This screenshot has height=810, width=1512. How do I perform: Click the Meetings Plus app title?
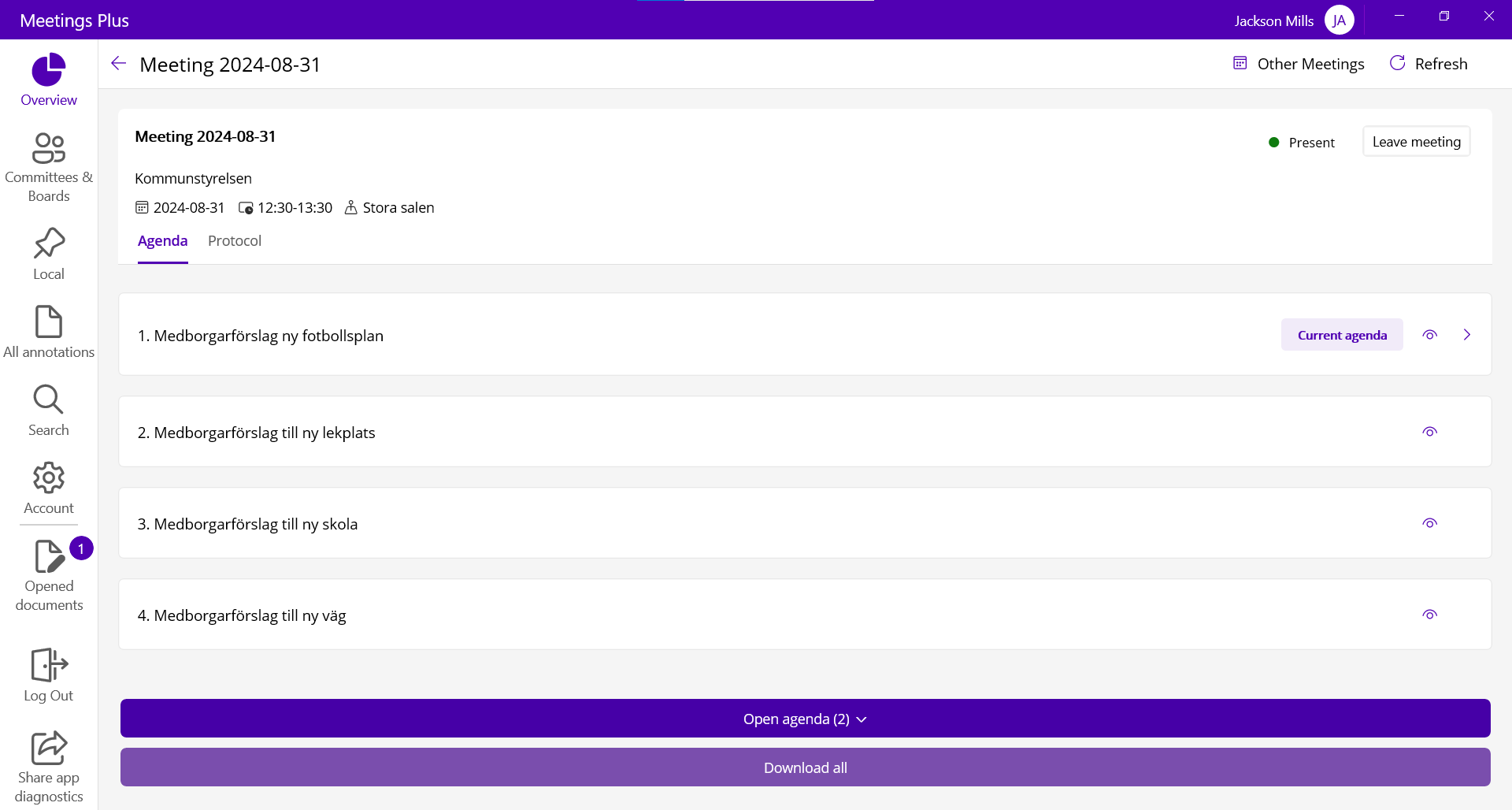click(75, 20)
